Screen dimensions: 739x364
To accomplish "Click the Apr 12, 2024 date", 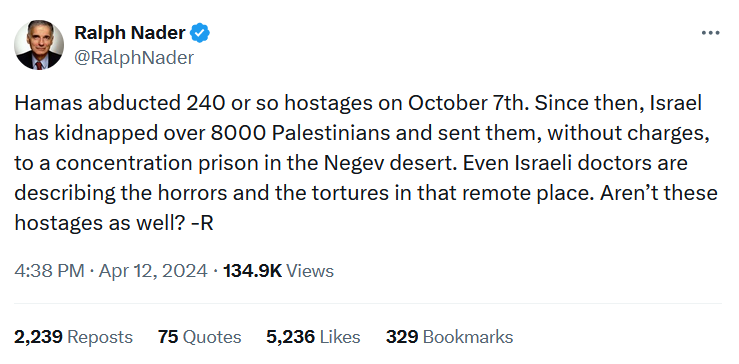I will (153, 271).
